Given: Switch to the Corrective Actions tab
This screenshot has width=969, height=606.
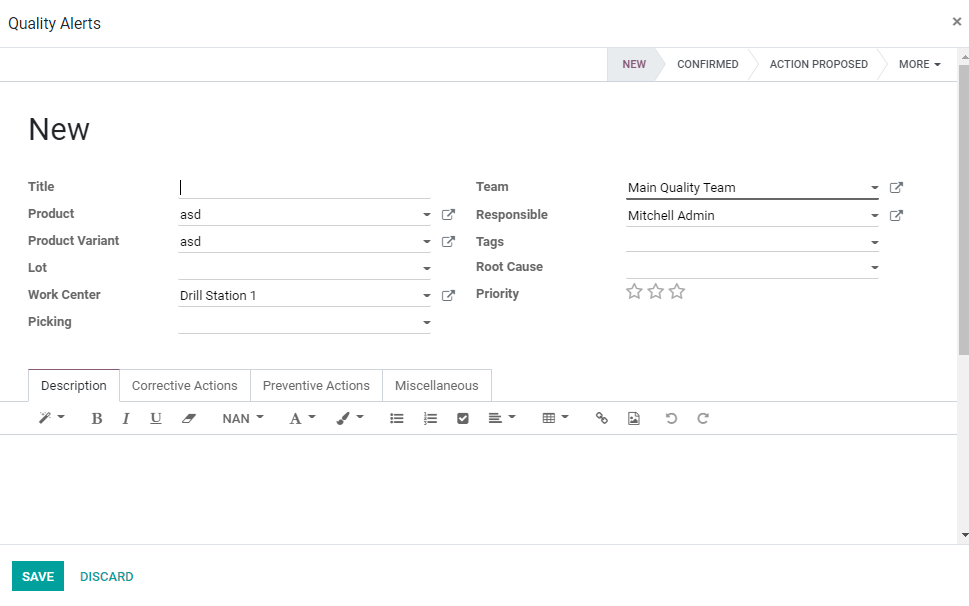Looking at the screenshot, I should 184,385.
